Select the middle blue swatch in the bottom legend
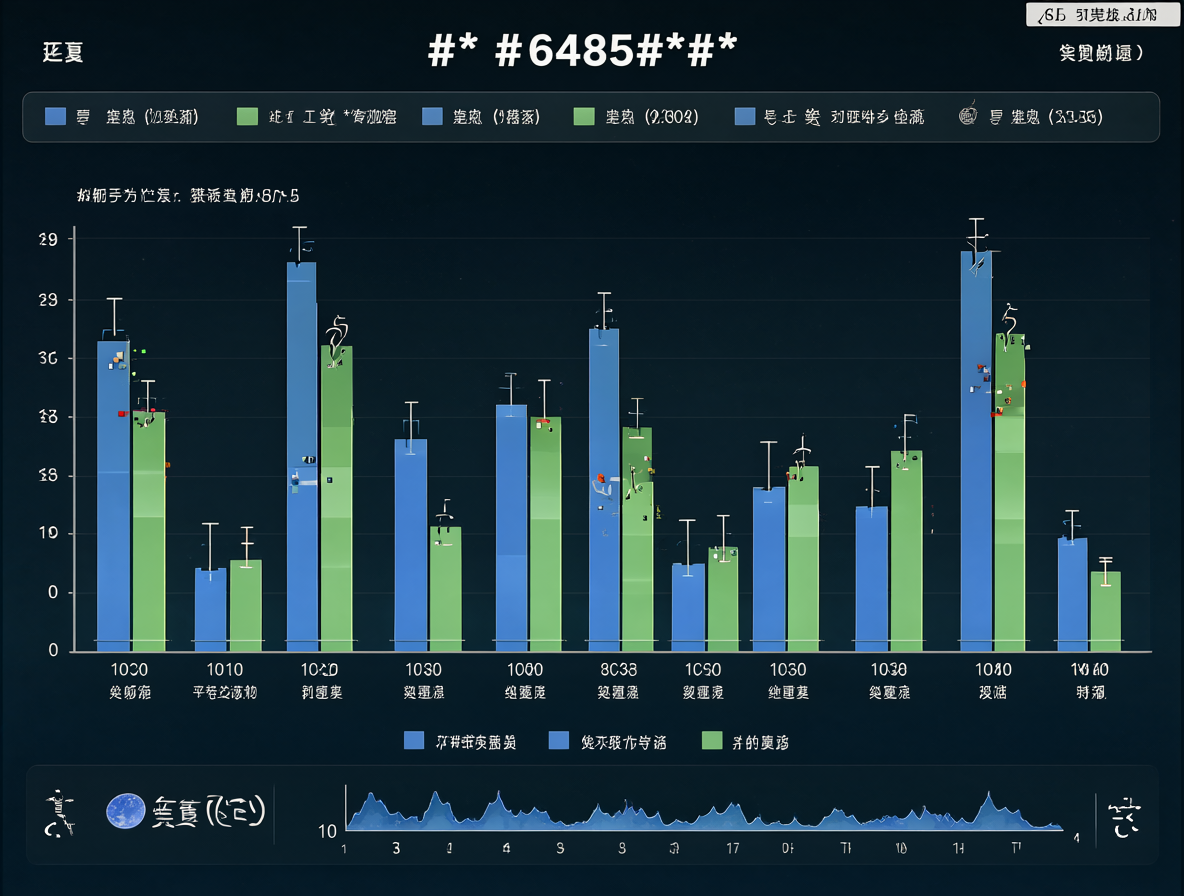The height and width of the screenshot is (896, 1184). [x=559, y=741]
